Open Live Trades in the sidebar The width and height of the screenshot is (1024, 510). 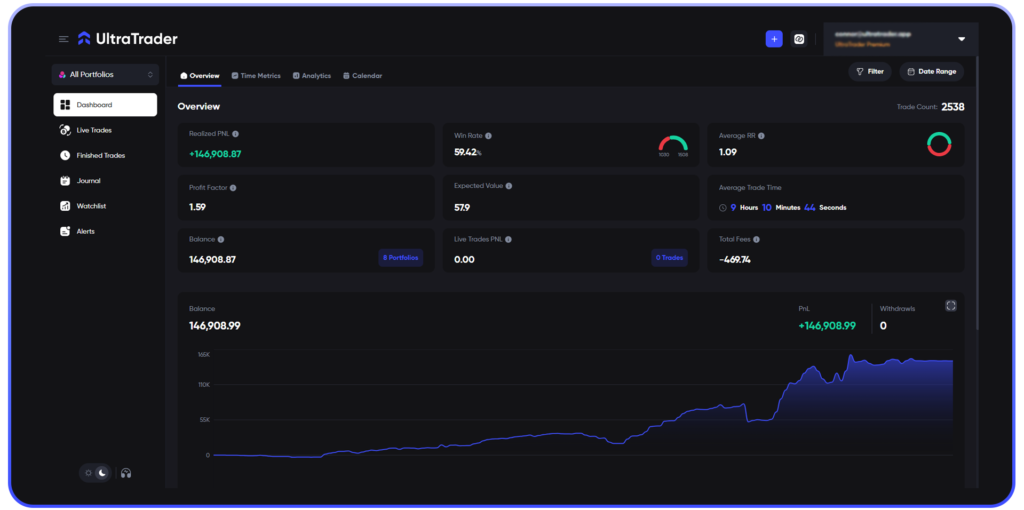(94, 130)
